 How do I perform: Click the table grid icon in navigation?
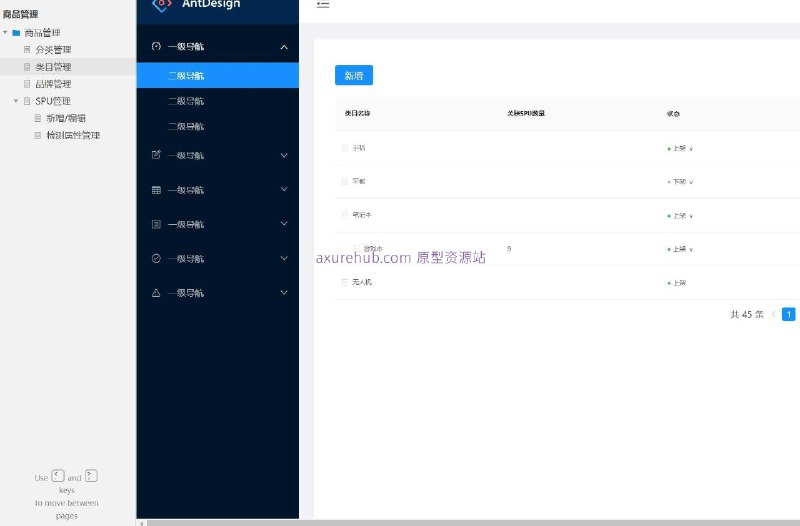156,190
